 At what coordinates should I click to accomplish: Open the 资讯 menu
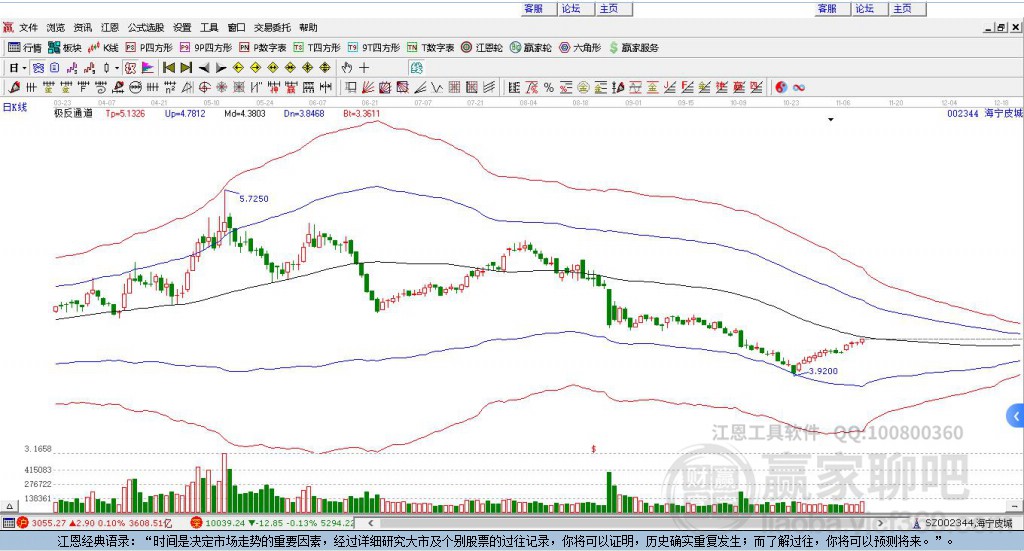[82, 27]
